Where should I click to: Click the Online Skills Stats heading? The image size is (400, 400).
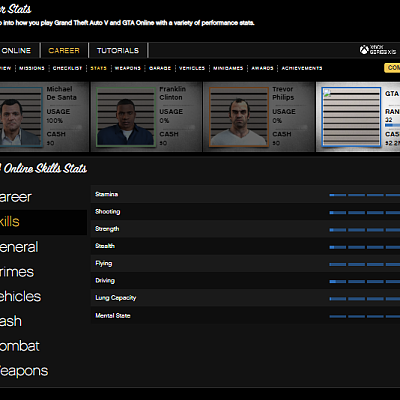click(44, 169)
